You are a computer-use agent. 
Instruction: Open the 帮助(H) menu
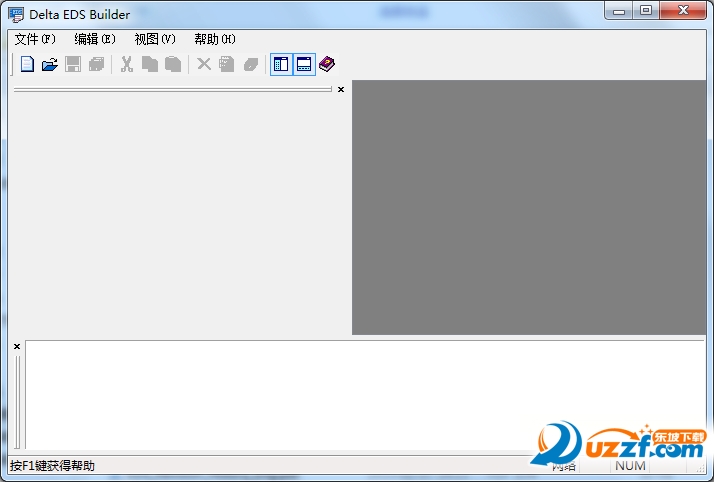point(215,39)
